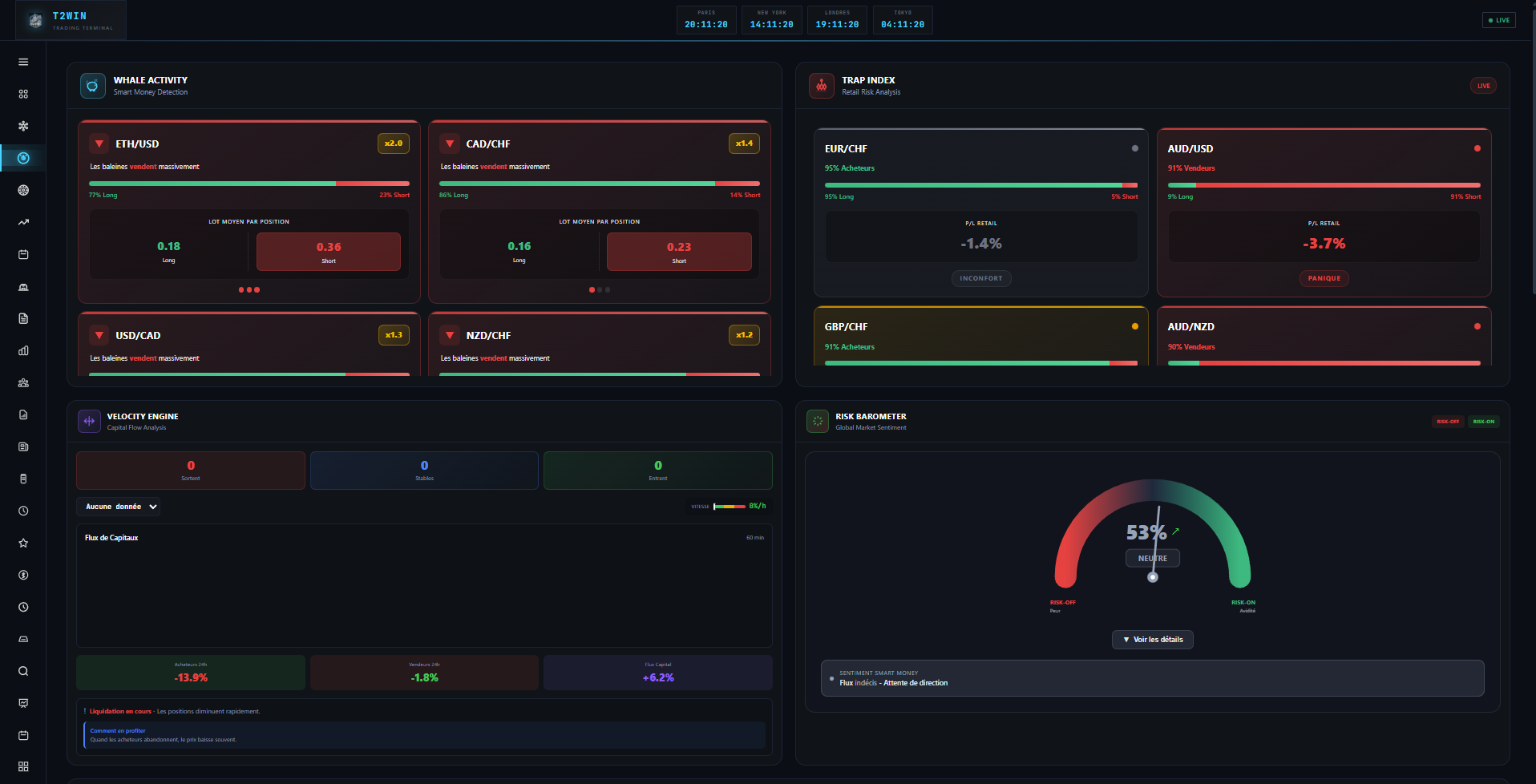
Task: Click the highlighted globe icon in sidebar
Action: [22, 158]
